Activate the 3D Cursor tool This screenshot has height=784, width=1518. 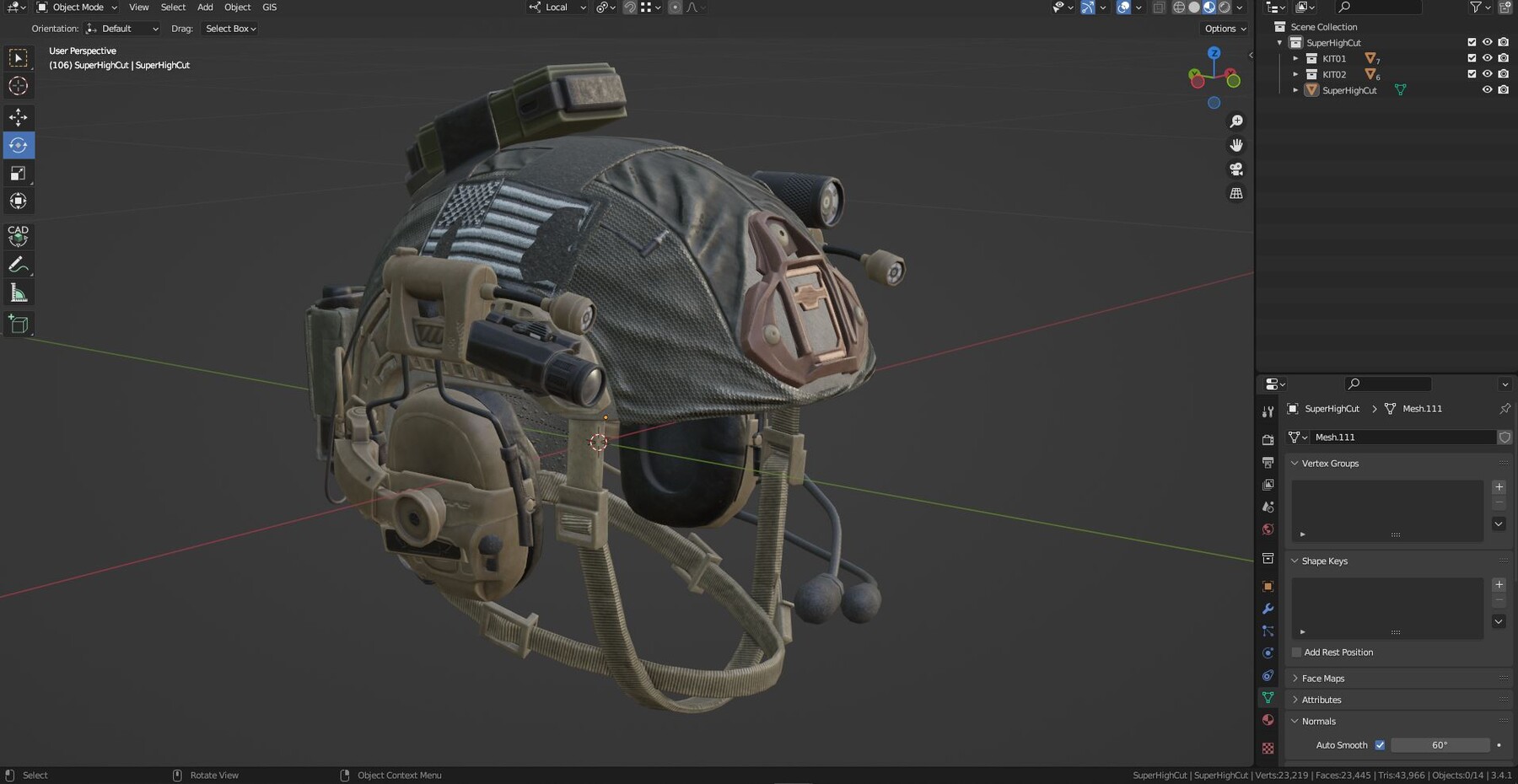tap(18, 86)
